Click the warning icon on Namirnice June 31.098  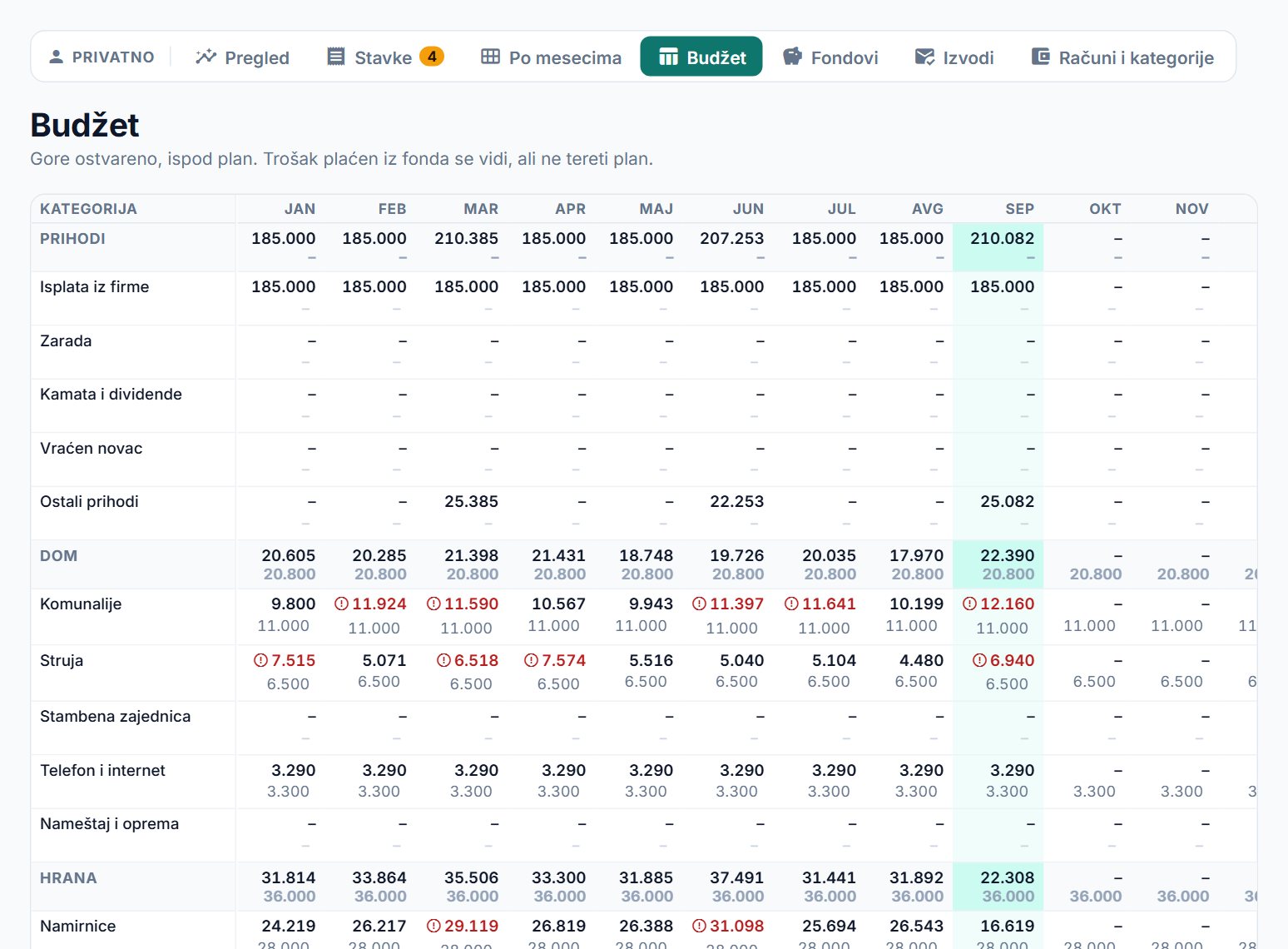(699, 926)
